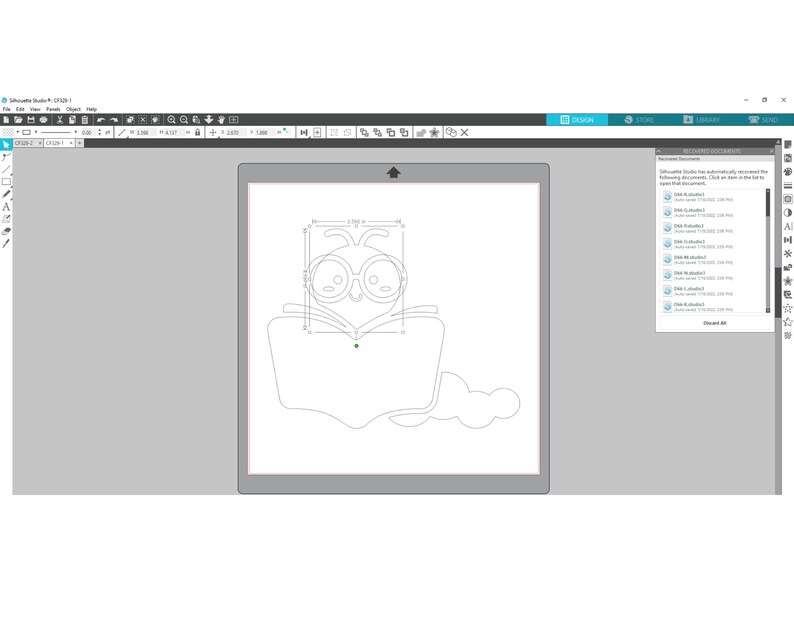Image resolution: width=794 pixels, height=638 pixels.
Task: Open the Page Setup panel icon
Action: pos(788,145)
